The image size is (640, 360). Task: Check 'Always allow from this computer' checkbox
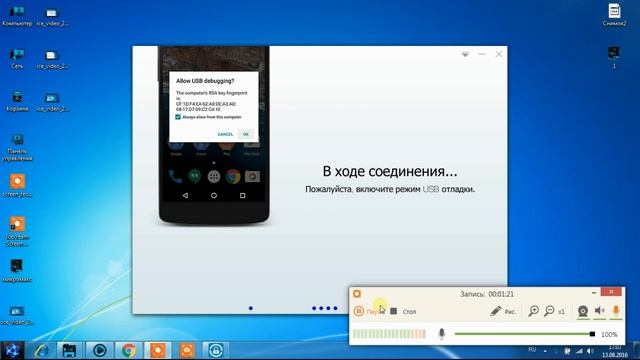178,117
